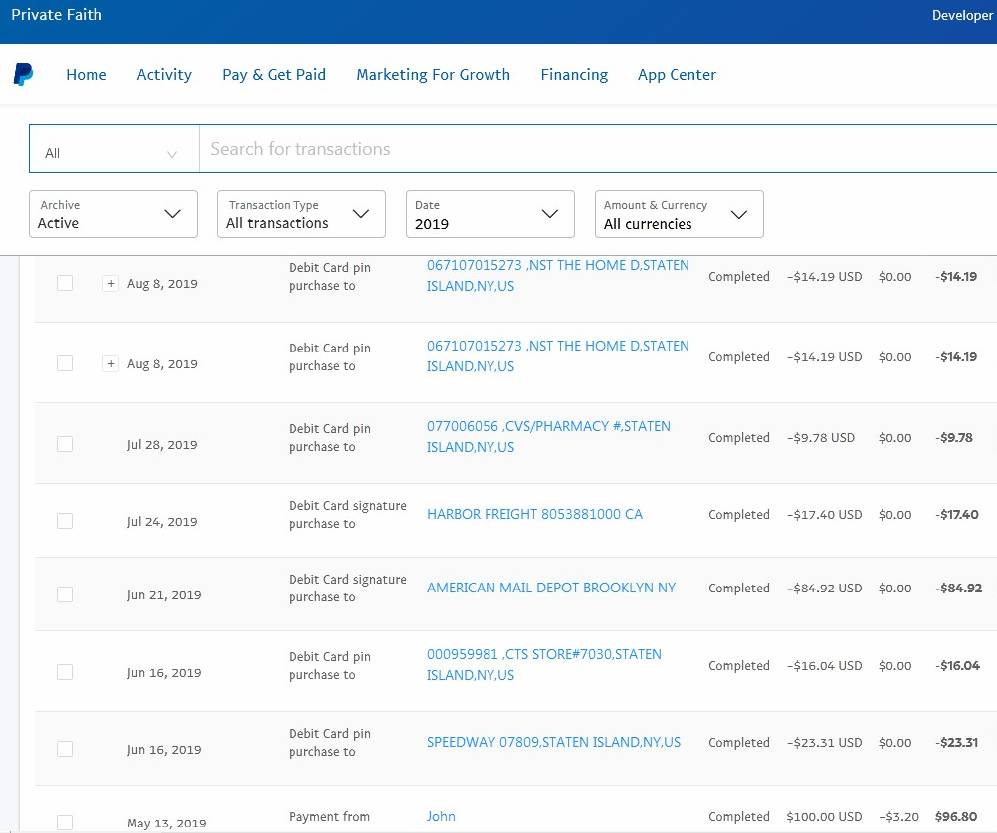997x833 pixels.
Task: Open the Date 2019 dropdown
Action: tap(490, 214)
